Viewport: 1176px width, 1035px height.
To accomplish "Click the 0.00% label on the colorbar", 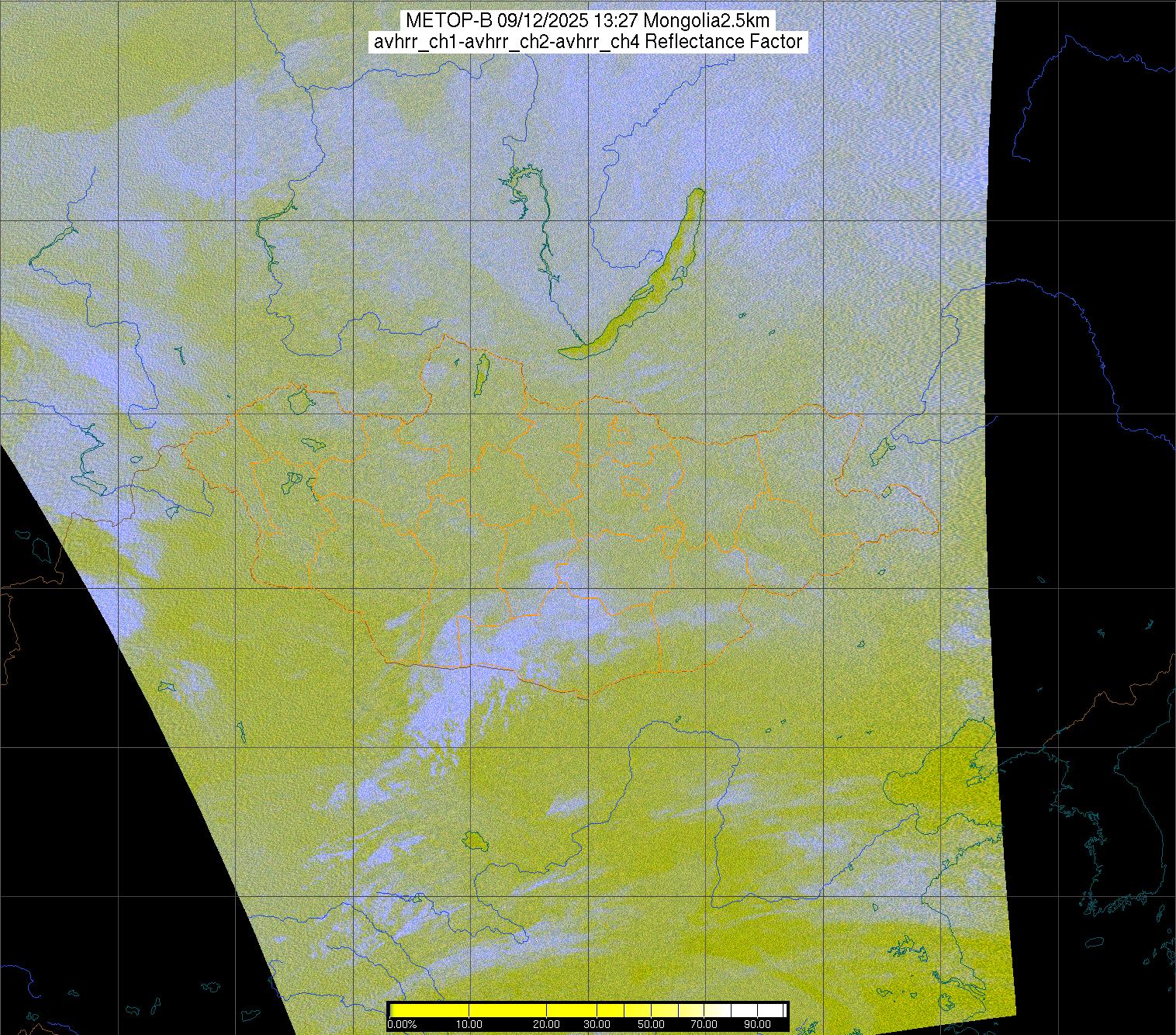I will coord(402,1025).
